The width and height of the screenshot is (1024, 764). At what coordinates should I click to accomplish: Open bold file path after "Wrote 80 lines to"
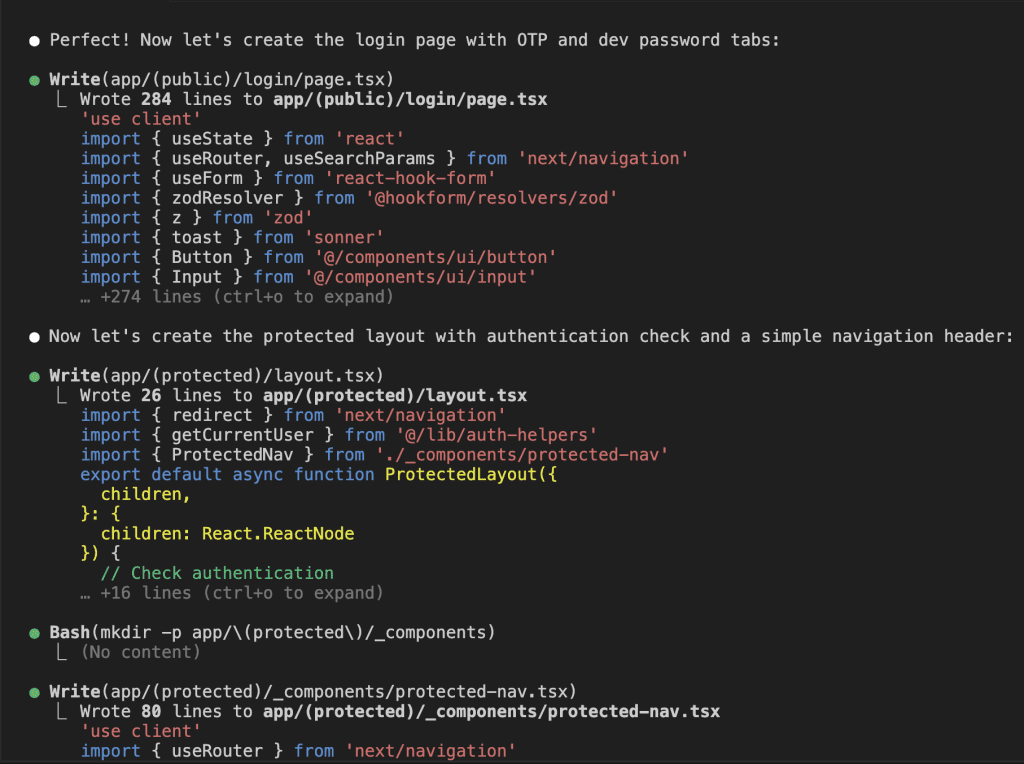491,712
